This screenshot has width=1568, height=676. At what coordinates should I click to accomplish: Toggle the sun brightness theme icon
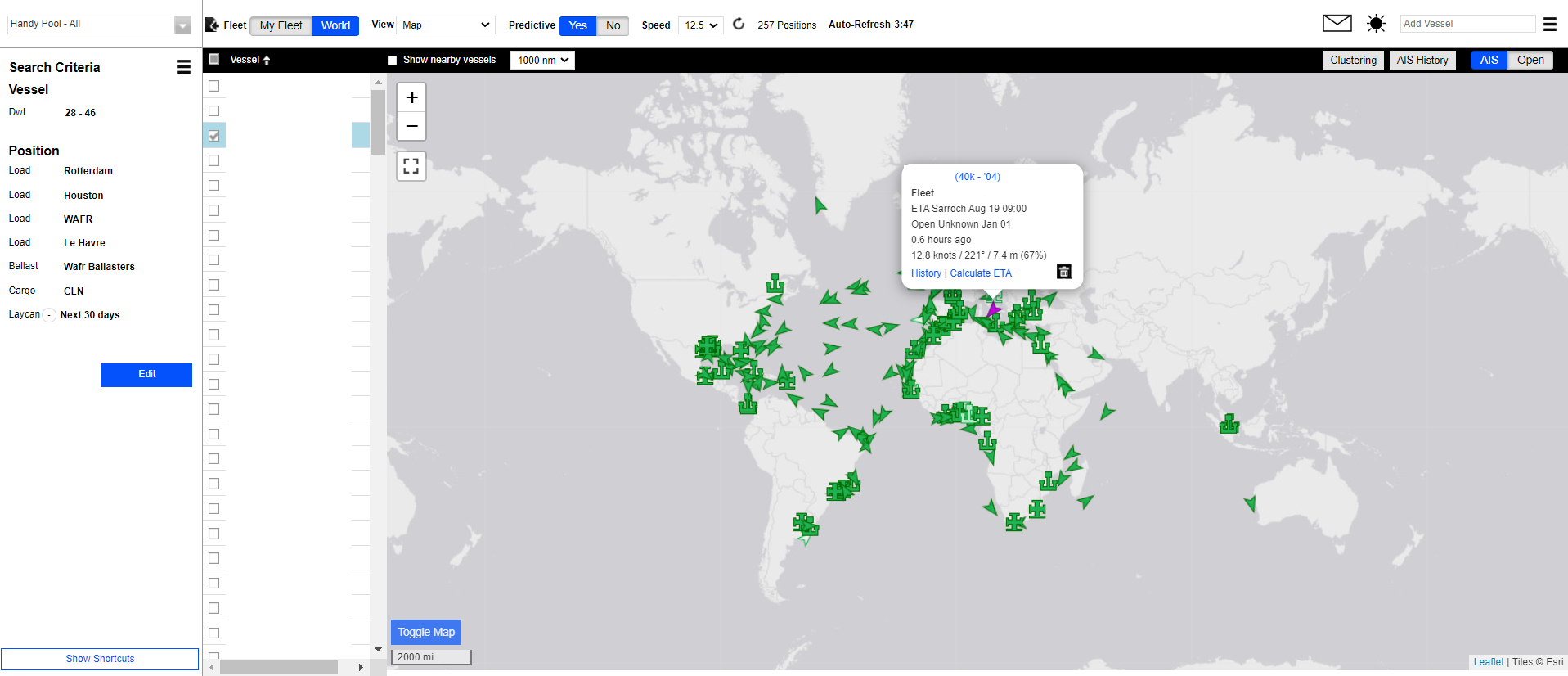pos(1376,24)
